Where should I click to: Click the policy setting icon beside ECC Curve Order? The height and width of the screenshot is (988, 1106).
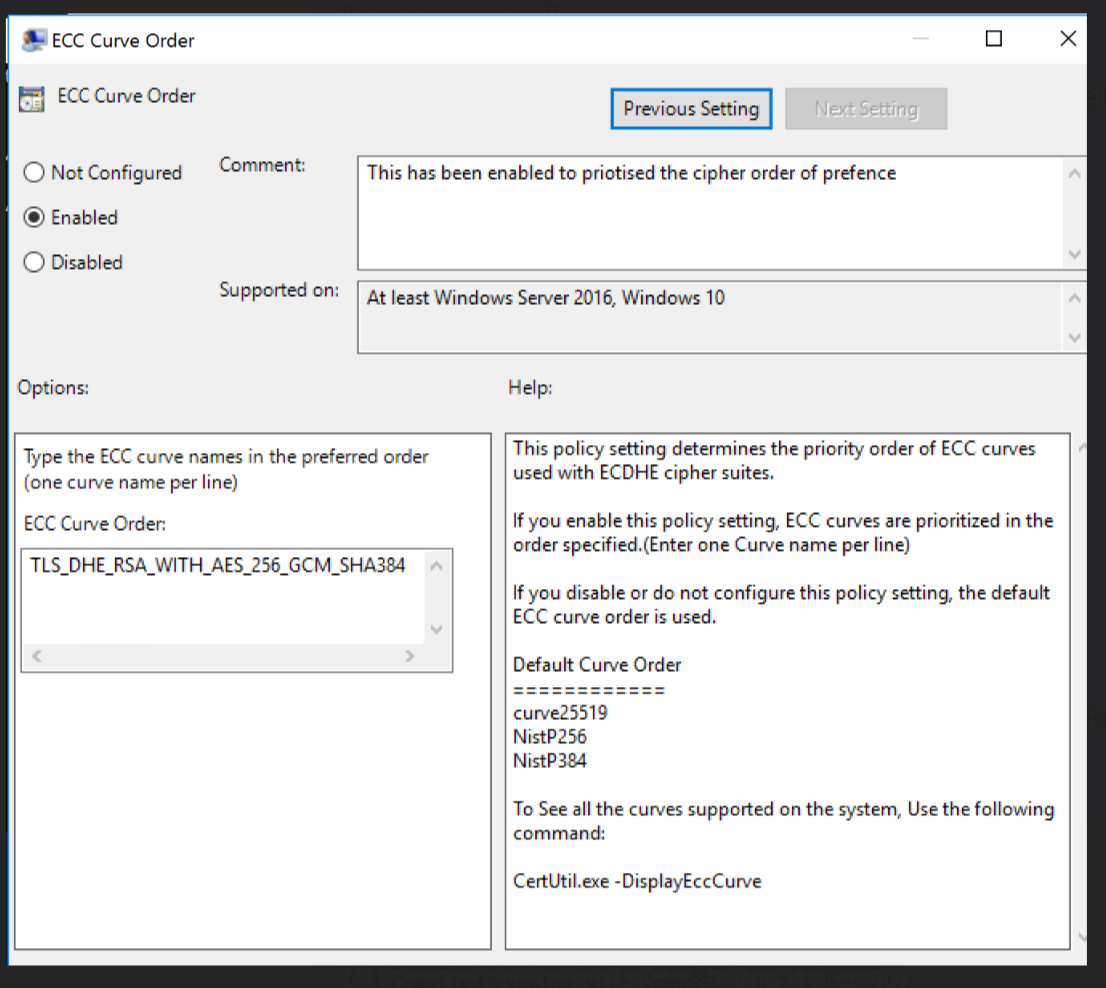tap(32, 98)
